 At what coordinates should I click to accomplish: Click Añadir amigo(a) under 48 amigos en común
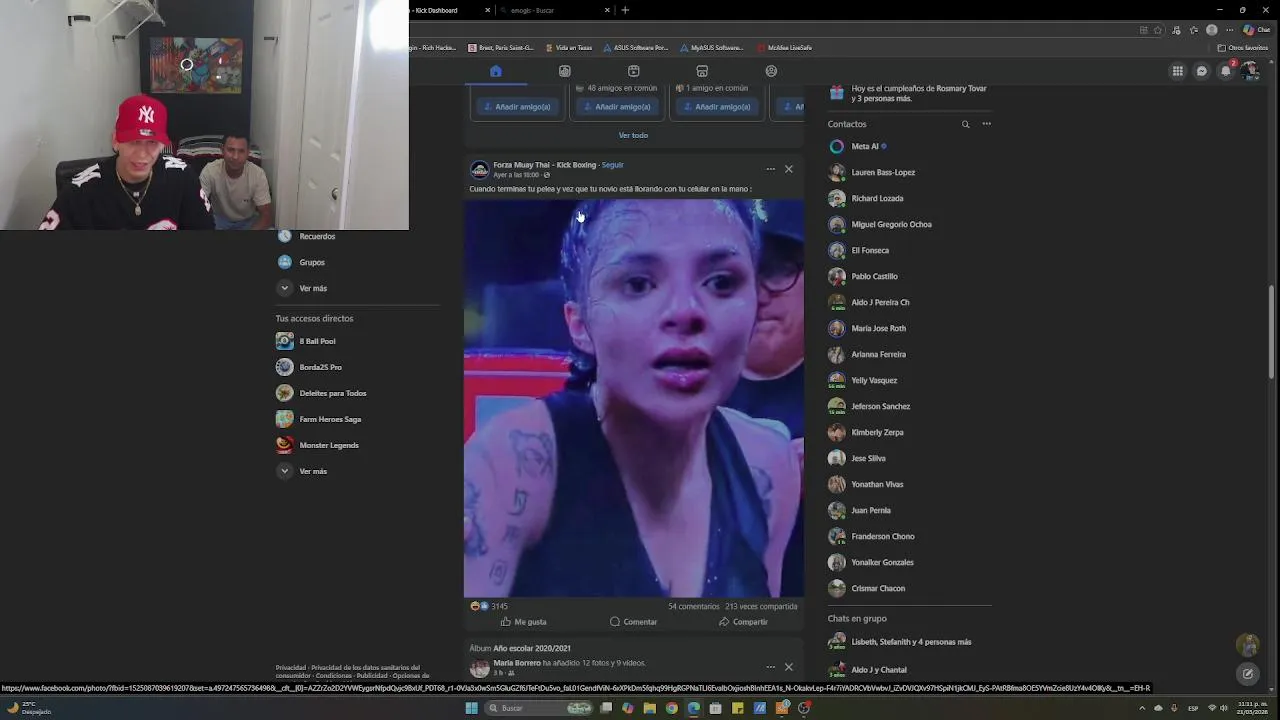coord(616,107)
